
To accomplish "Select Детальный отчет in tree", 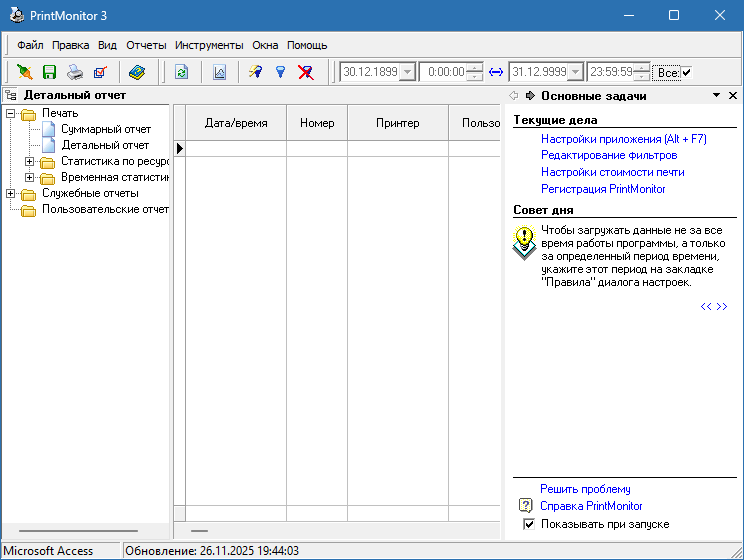I will [105, 145].
